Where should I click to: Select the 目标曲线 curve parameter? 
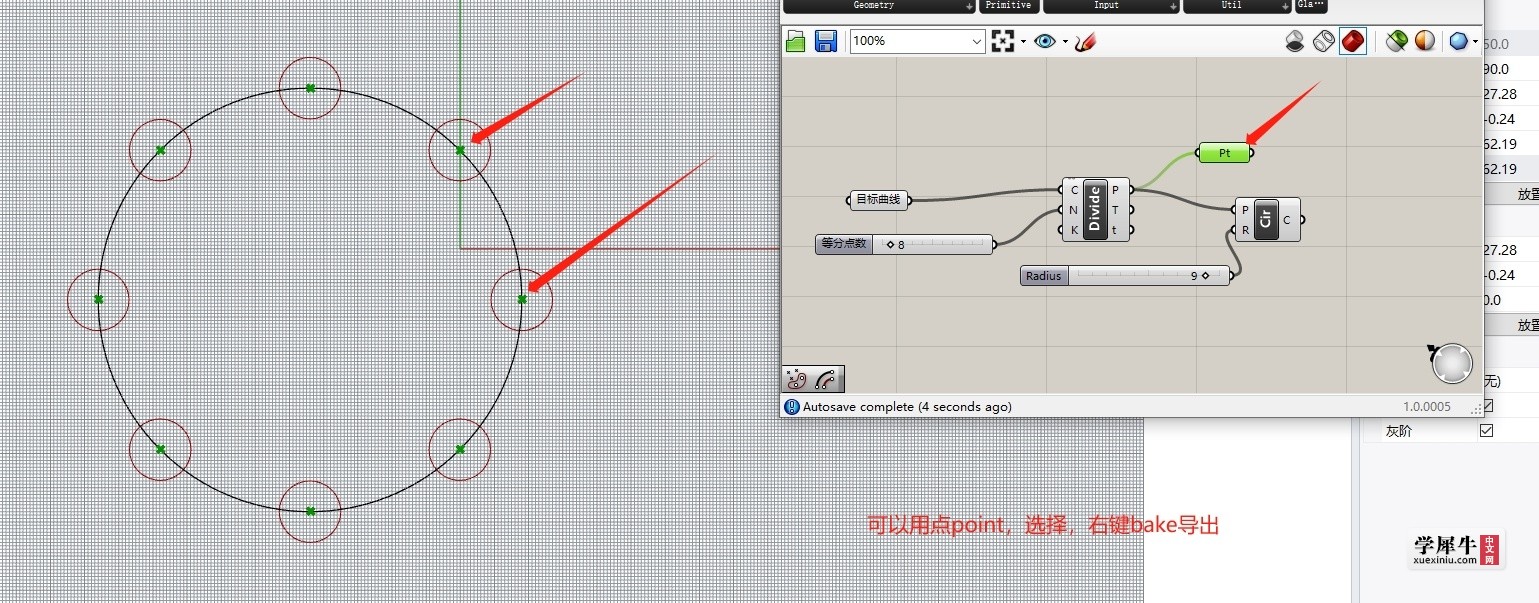(878, 200)
